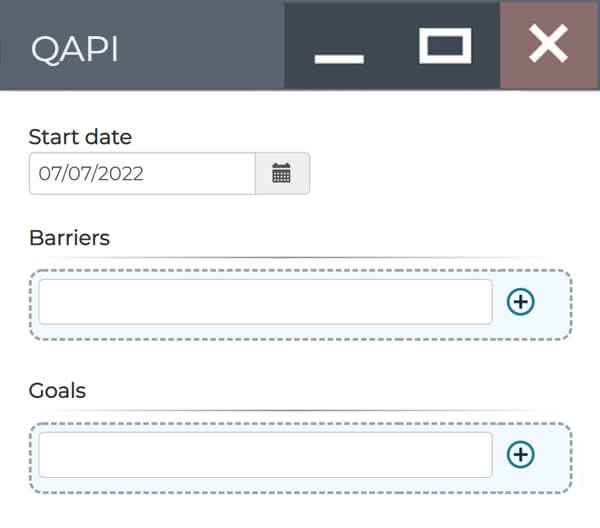Minimize the QAPI window
The height and width of the screenshot is (528, 600).
point(339,47)
